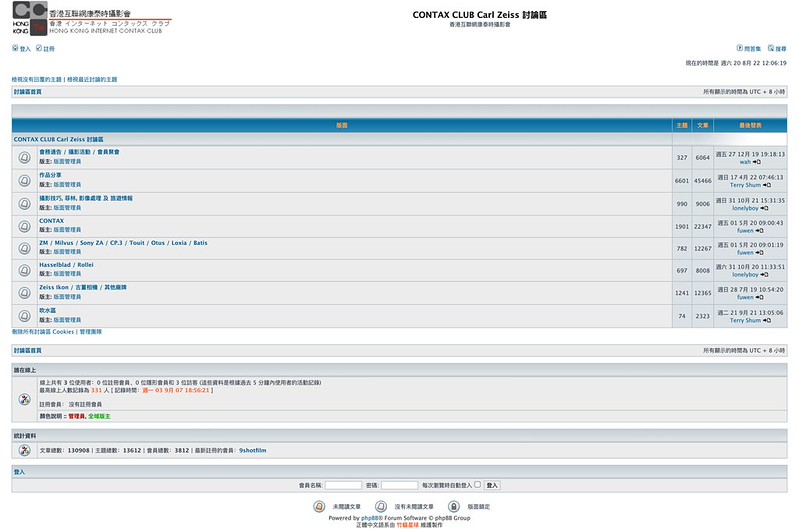Click the global moderator legend link

[99, 416]
